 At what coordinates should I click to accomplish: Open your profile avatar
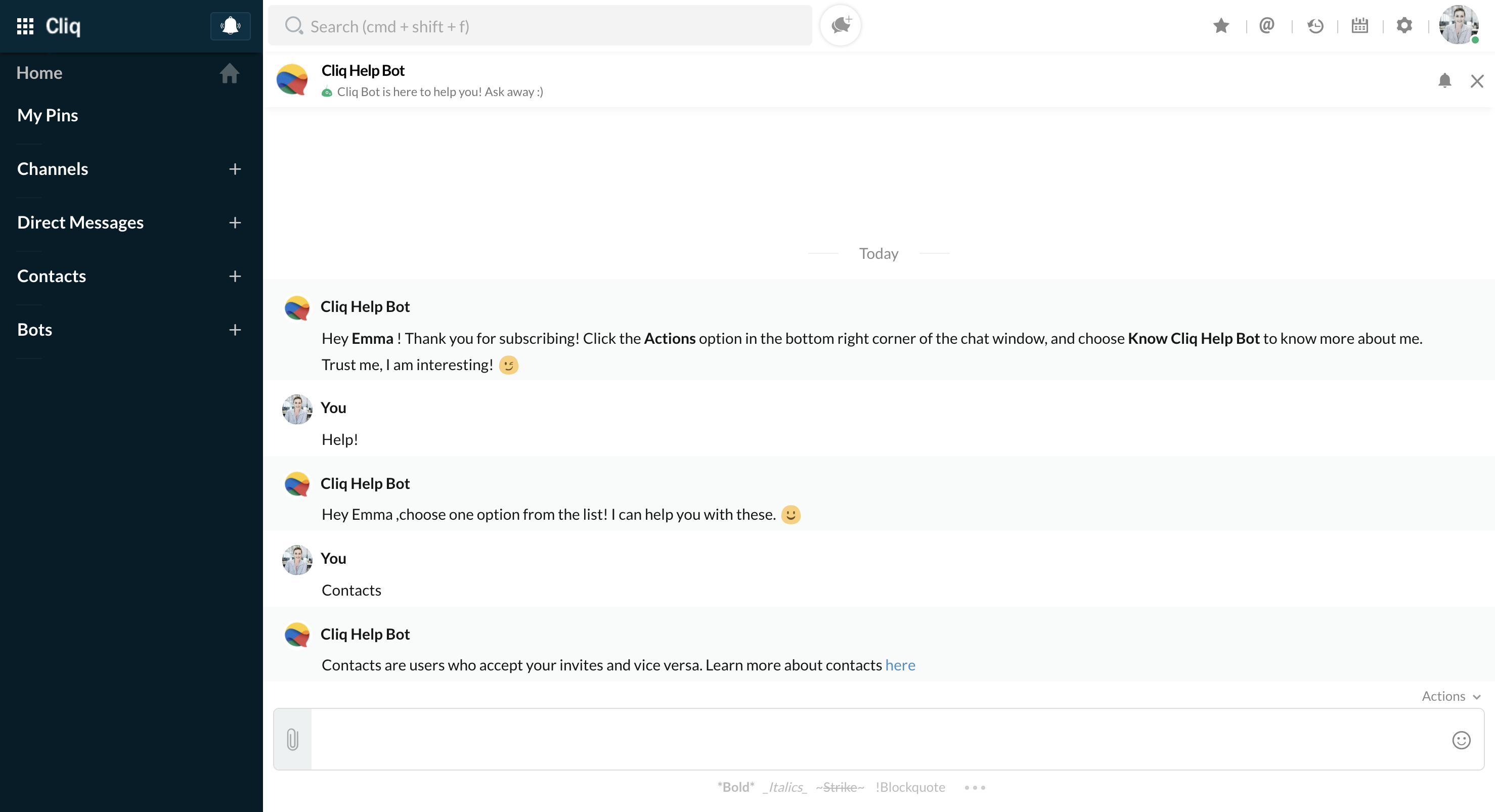point(1460,24)
